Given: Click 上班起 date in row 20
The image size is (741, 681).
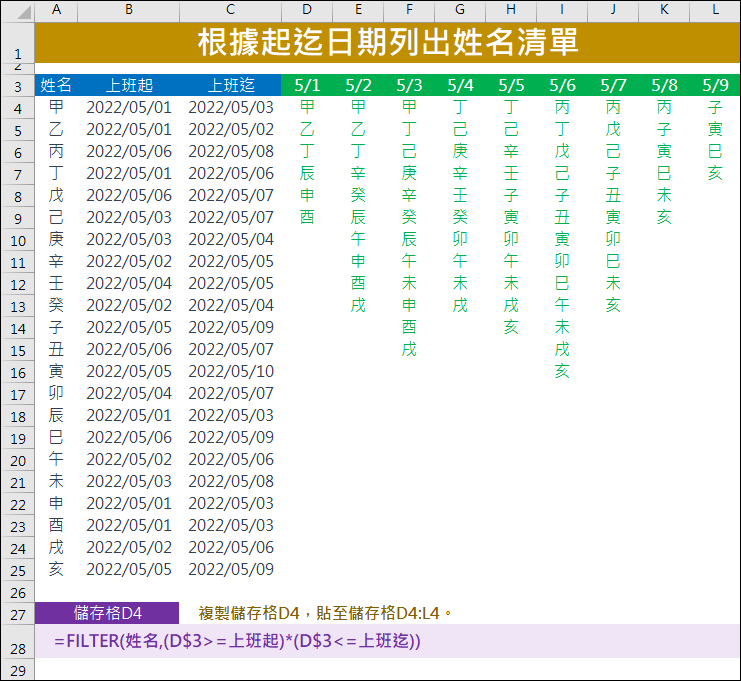Looking at the screenshot, I should [x=129, y=459].
